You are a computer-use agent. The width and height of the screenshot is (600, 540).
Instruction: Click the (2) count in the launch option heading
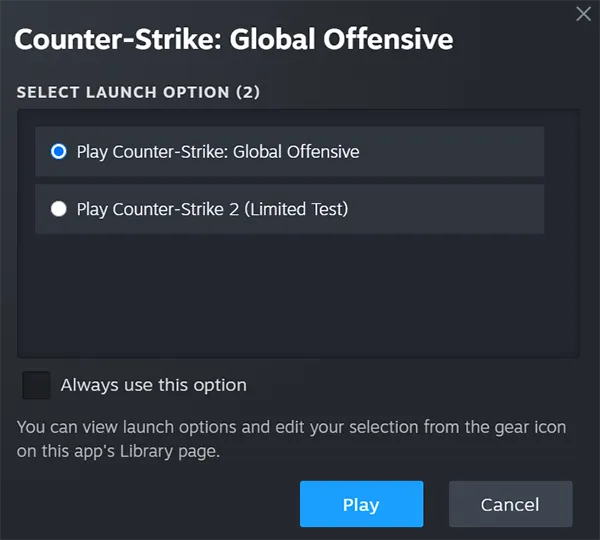[248, 92]
